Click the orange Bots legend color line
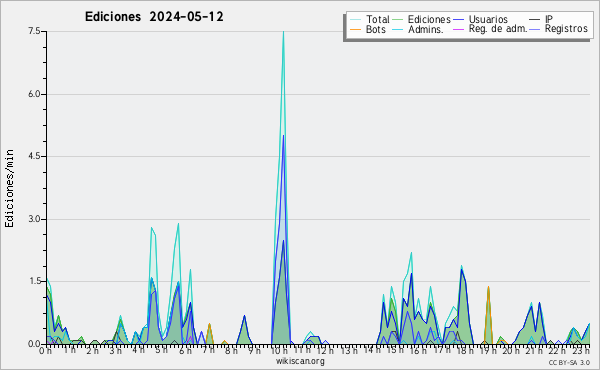Screen dimensions: 600x370 pos(355,29)
